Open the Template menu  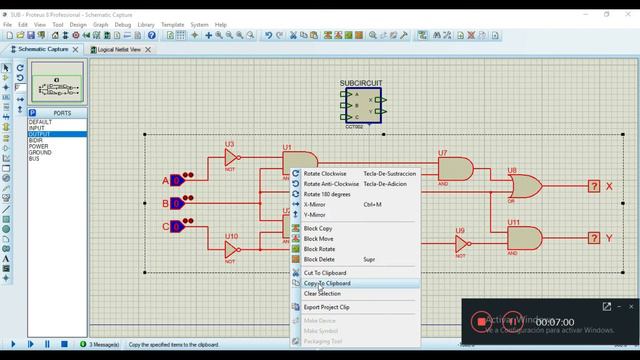coord(173,25)
